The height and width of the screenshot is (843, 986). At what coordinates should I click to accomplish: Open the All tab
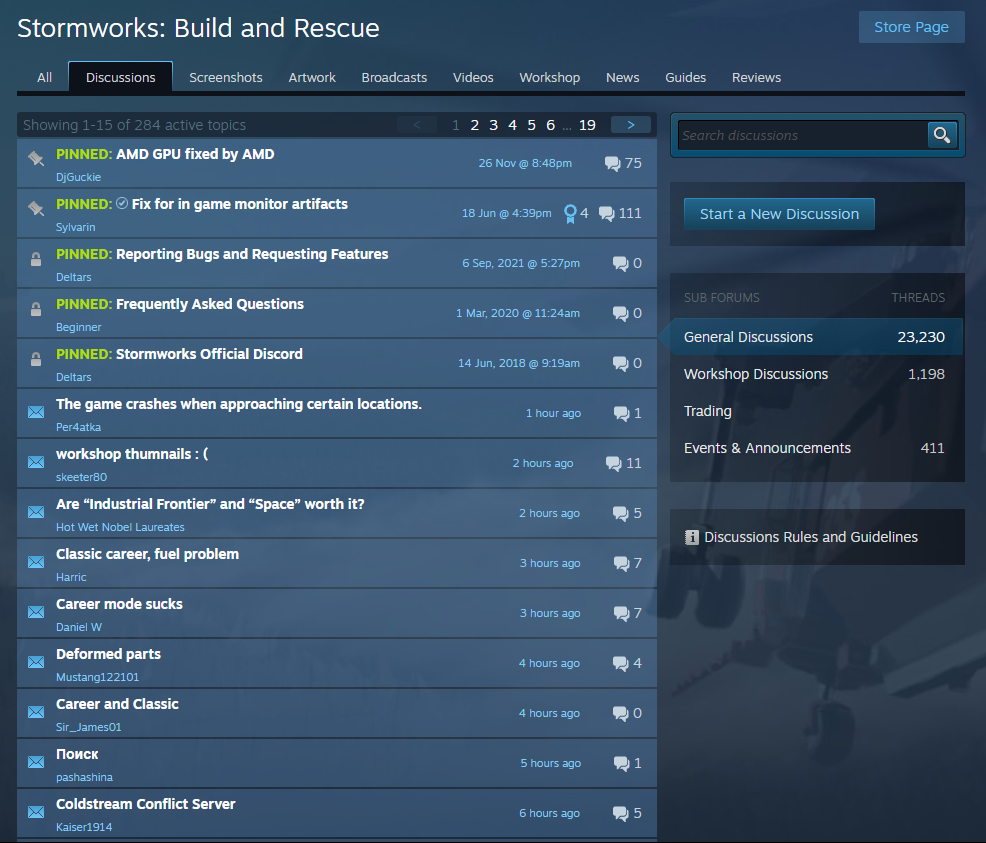45,78
